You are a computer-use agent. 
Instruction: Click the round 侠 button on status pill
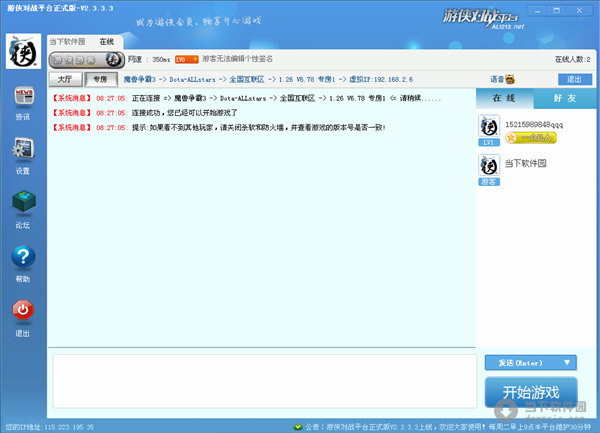click(x=113, y=60)
